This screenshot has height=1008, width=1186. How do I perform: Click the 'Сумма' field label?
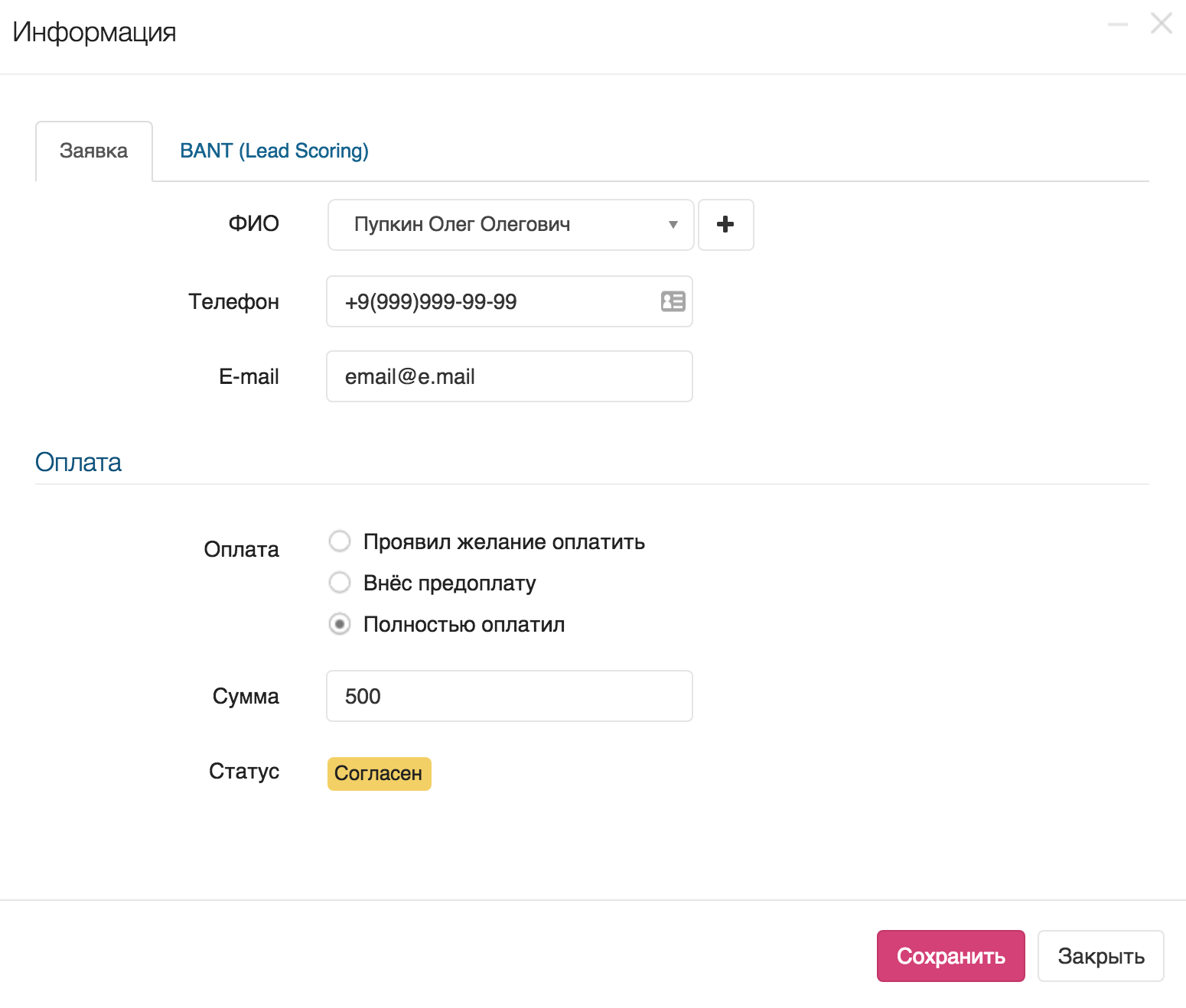[x=246, y=697]
